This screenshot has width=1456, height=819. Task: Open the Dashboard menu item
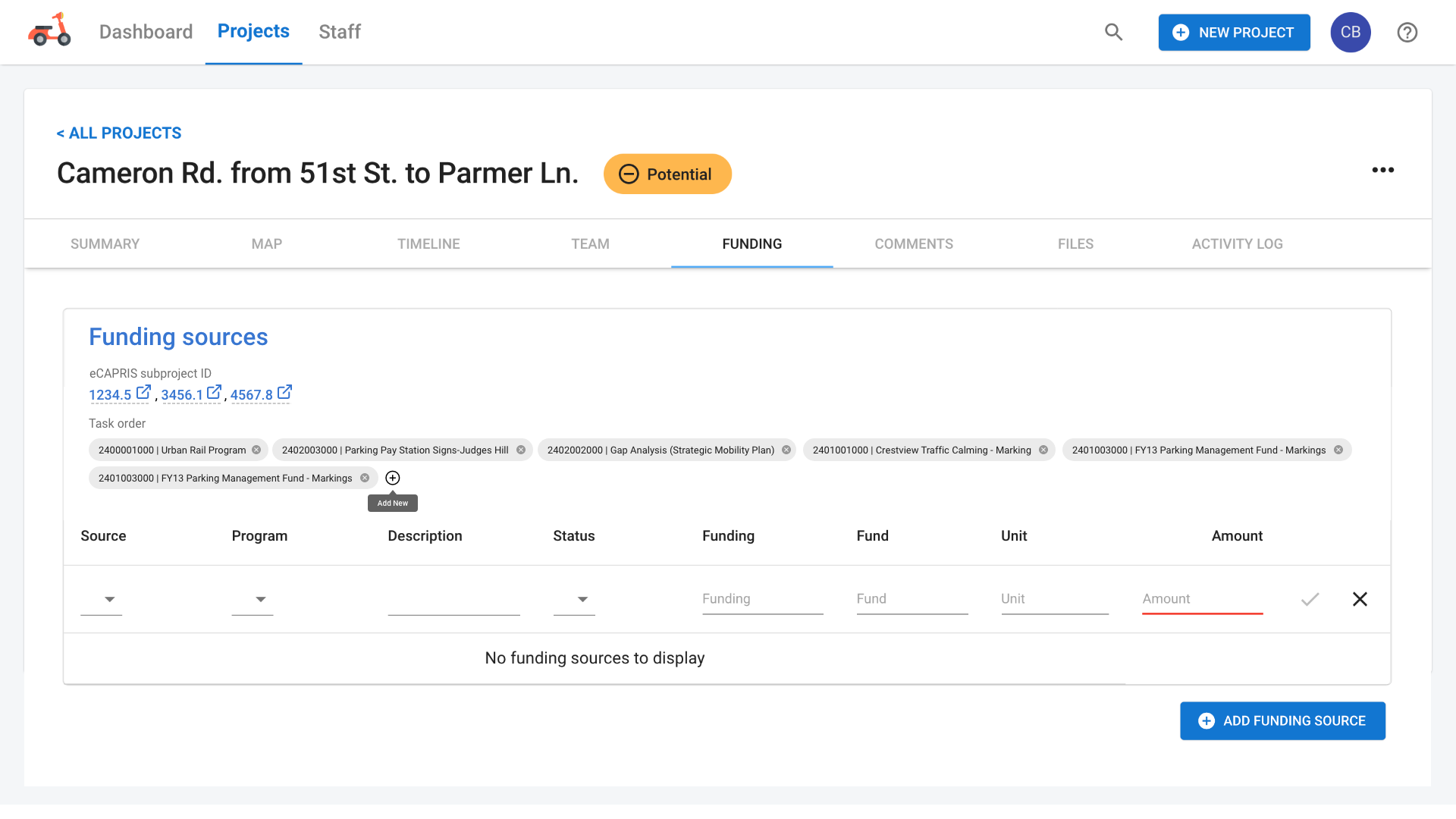(x=146, y=32)
